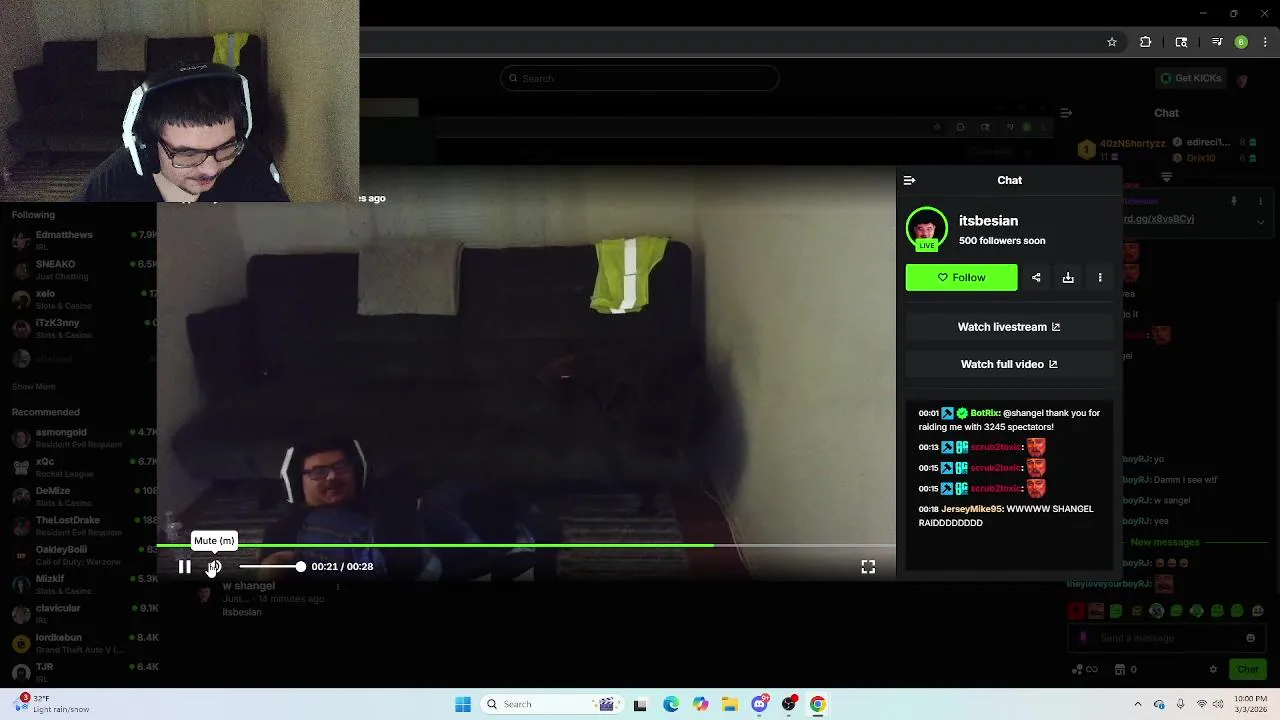Open TheLostDrake recommended channel
Viewport: 1280px width, 720px height.
tap(84, 526)
